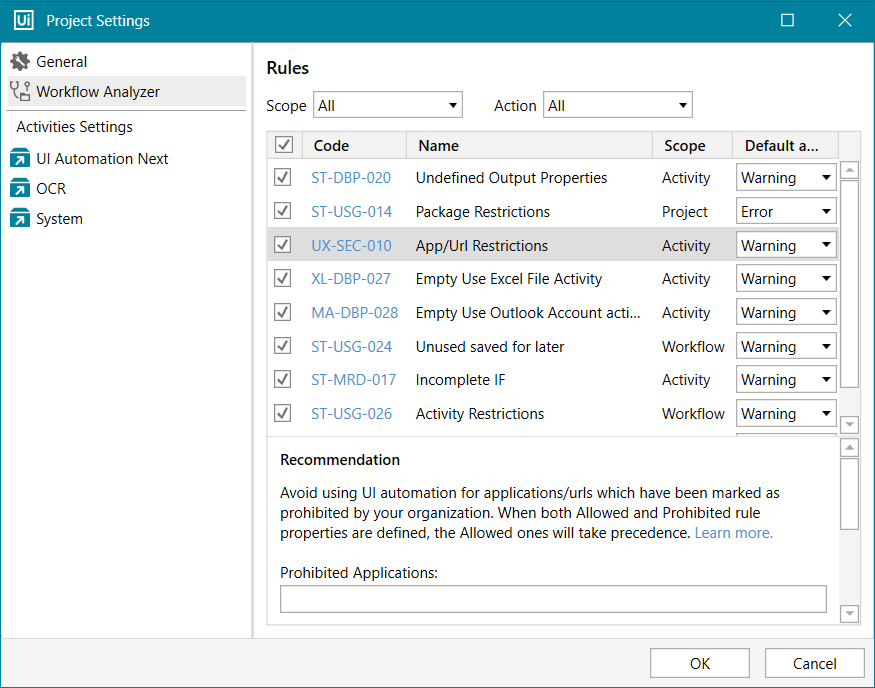This screenshot has height=688, width=875.
Task: Uncheck the UX-SEC-010 rule checkbox
Action: pyautogui.click(x=283, y=244)
